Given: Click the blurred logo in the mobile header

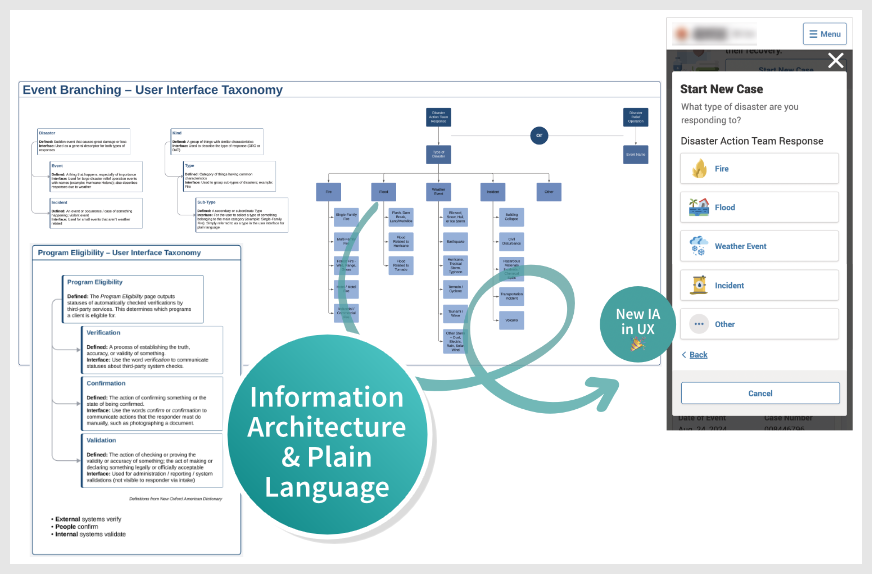Looking at the screenshot, I should point(715,34).
